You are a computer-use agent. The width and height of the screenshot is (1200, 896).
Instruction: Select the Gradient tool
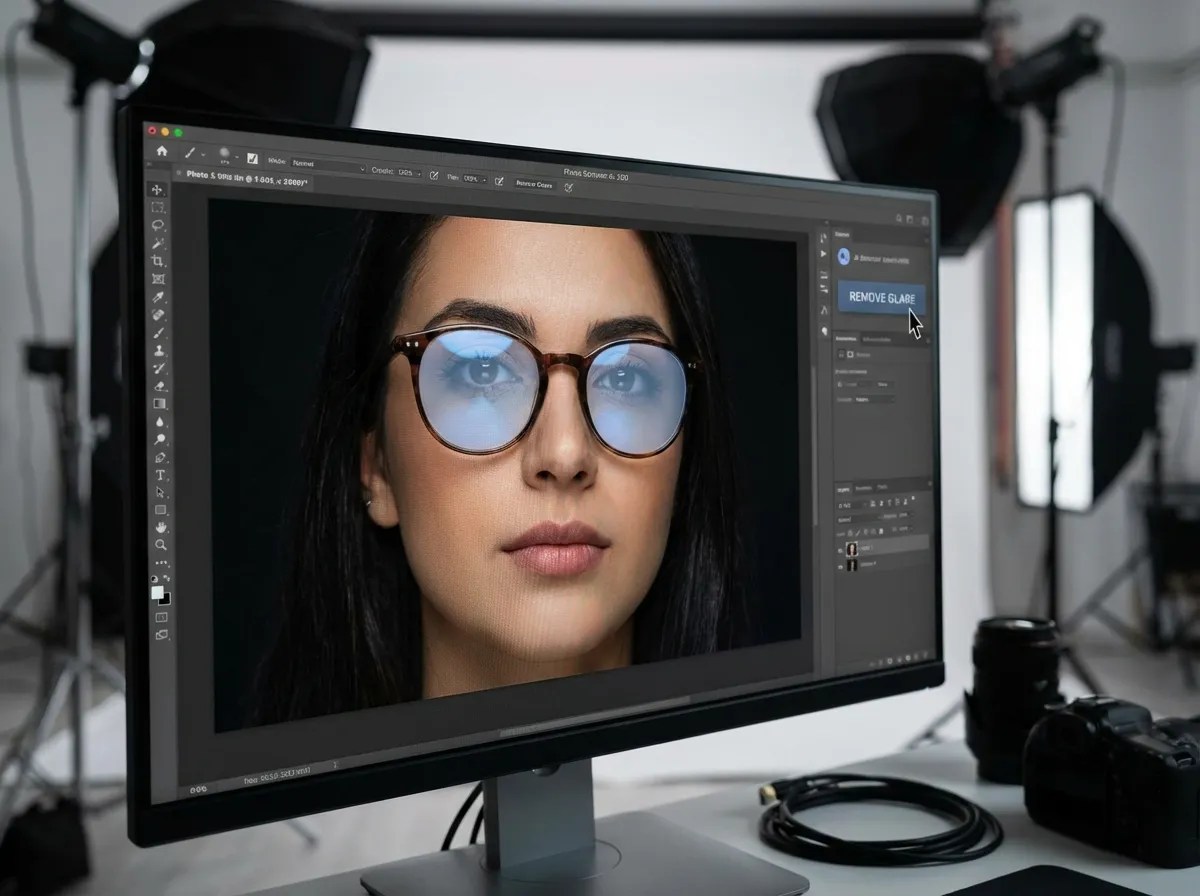pos(159,403)
